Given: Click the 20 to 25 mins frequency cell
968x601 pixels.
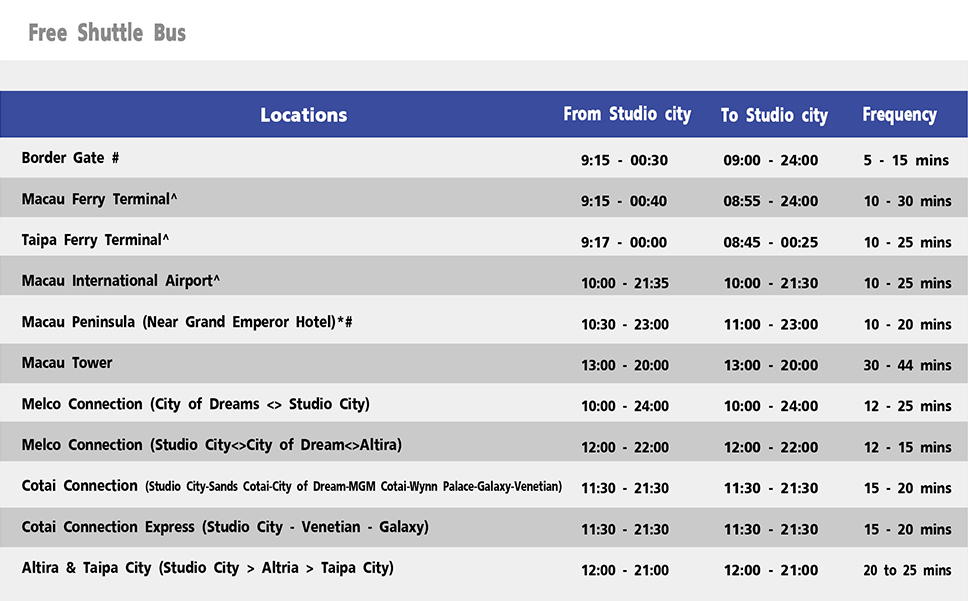Looking at the screenshot, I should click(907, 570).
